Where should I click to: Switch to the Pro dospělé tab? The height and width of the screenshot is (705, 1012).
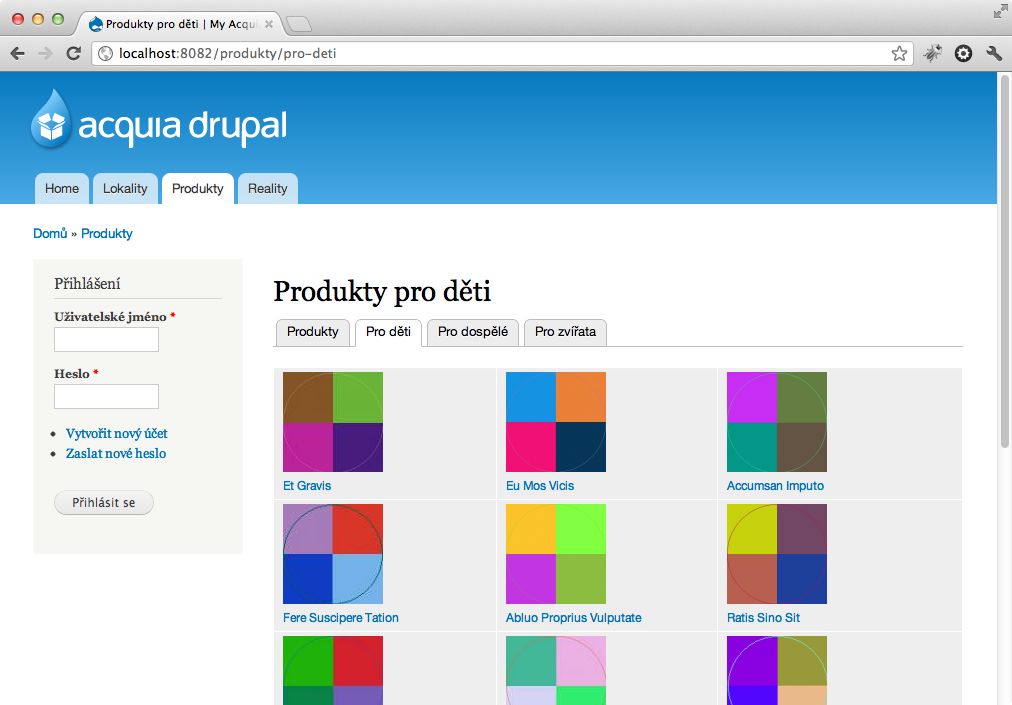pos(472,332)
